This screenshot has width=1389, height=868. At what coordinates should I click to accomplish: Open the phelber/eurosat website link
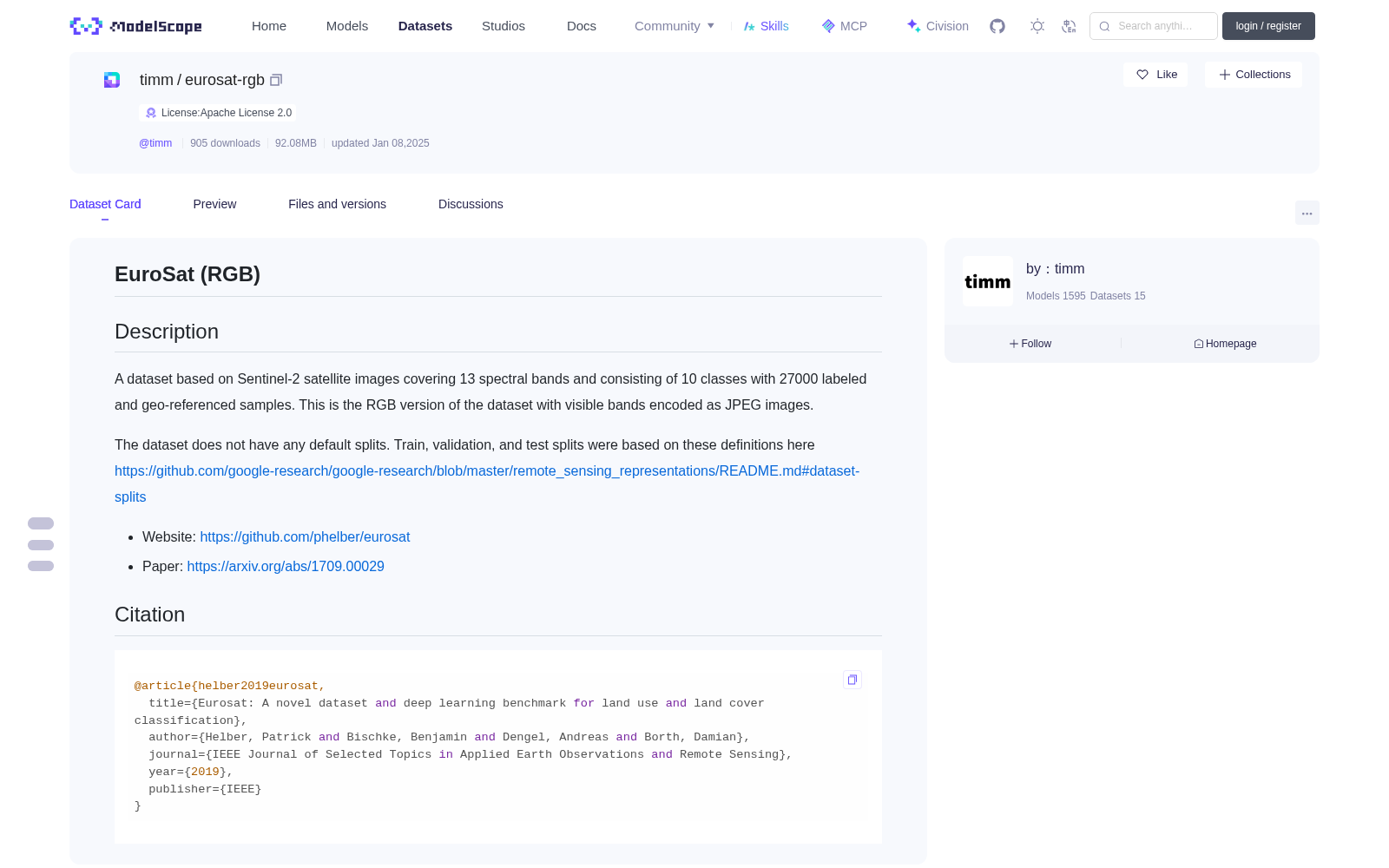(305, 537)
